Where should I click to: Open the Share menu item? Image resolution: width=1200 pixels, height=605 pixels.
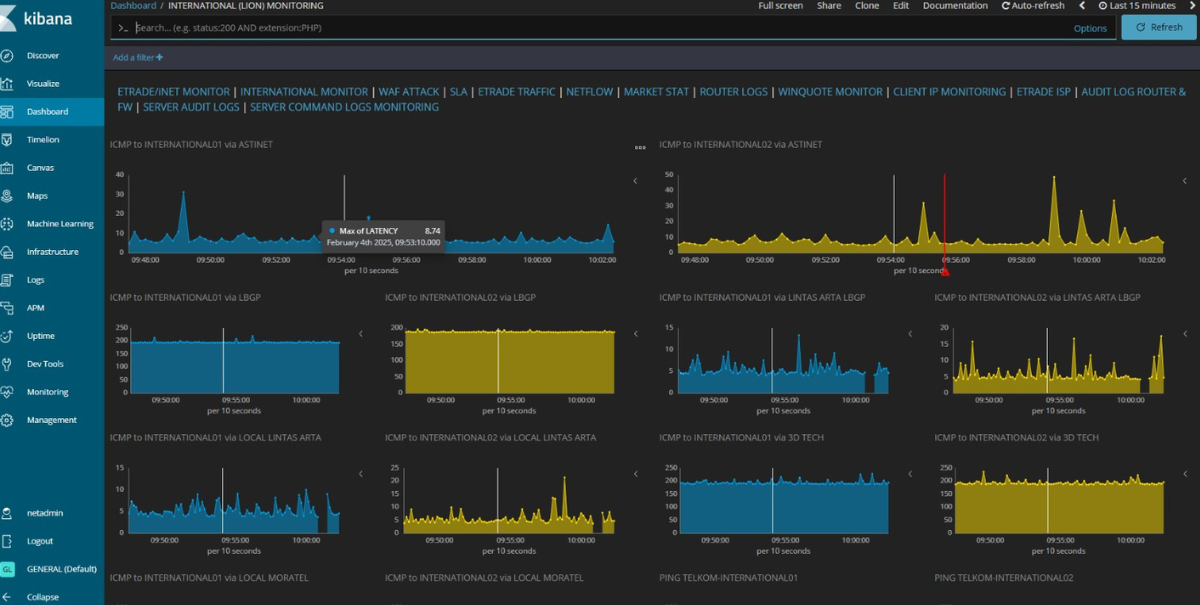[x=829, y=6]
